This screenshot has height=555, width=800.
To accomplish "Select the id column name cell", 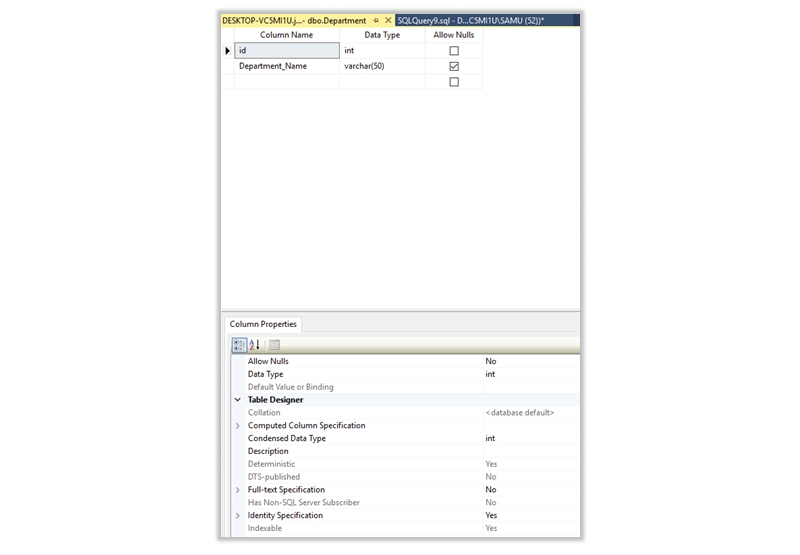I will (x=287, y=51).
